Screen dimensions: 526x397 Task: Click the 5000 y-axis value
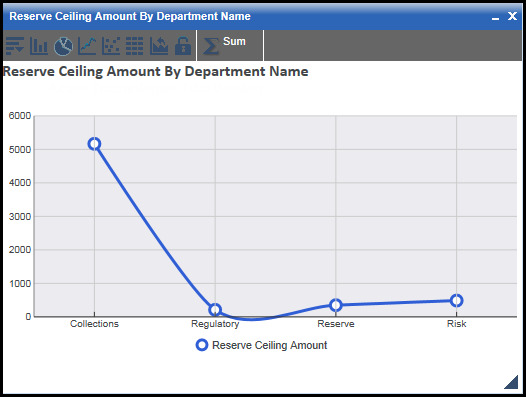click(20, 149)
